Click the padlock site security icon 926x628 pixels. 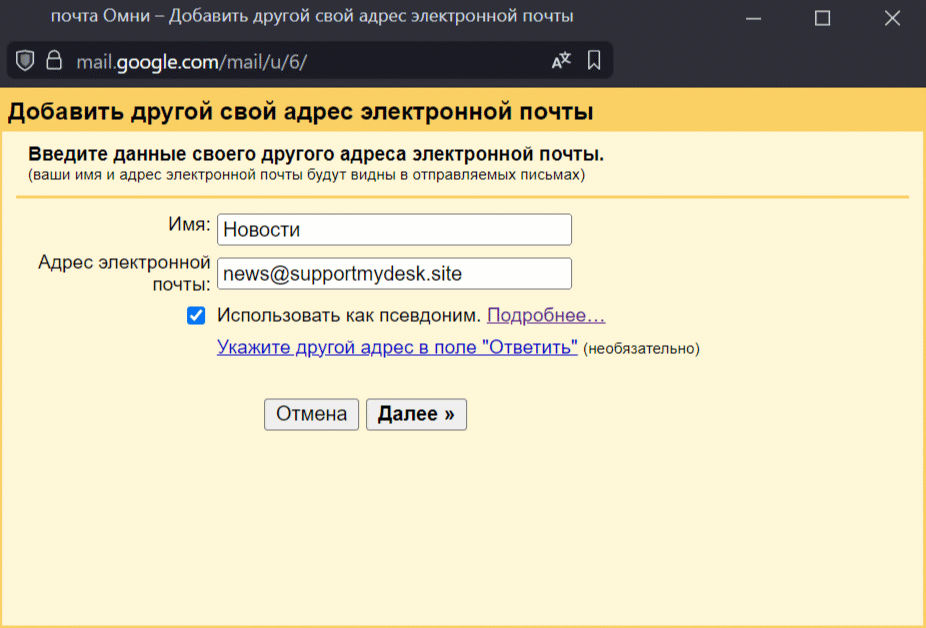click(54, 60)
